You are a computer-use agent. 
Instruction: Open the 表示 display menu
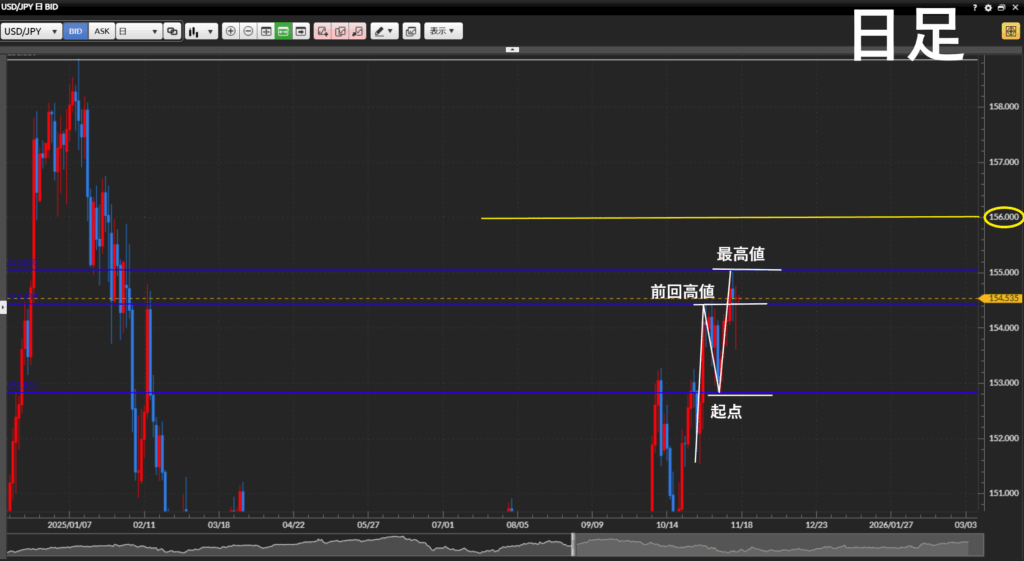[x=442, y=31]
